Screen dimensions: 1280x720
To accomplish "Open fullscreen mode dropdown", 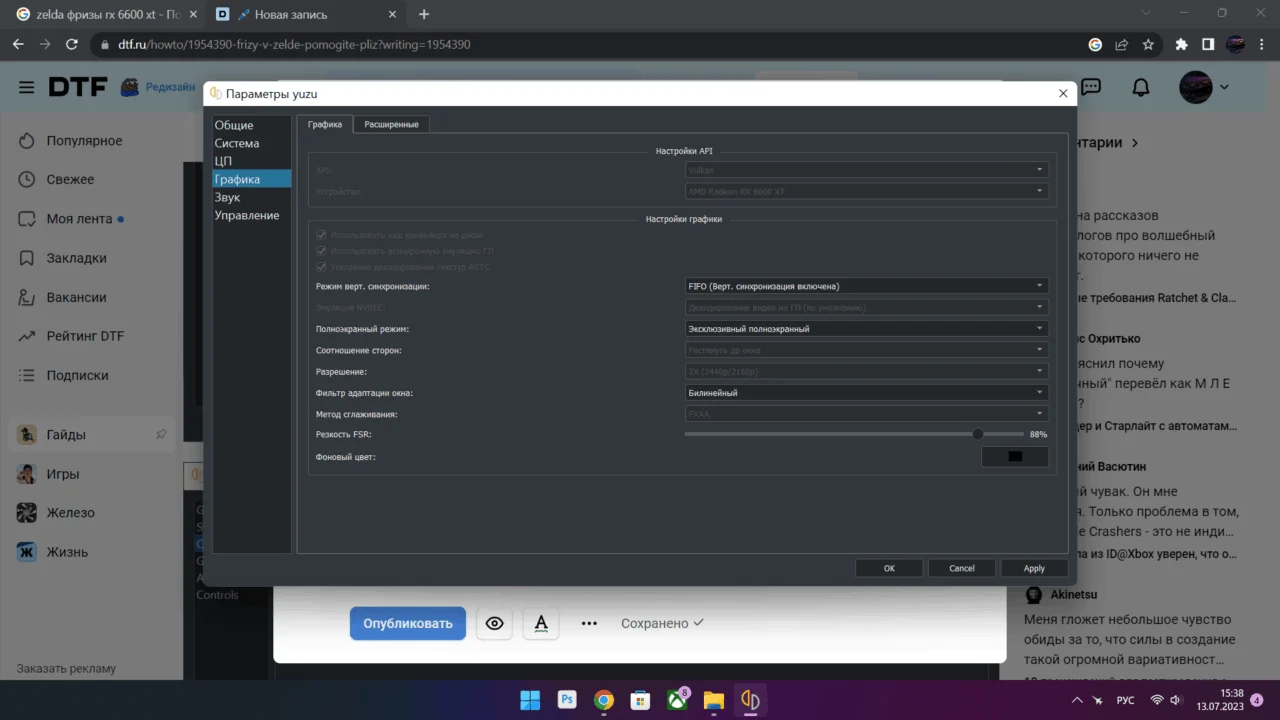I will click(x=866, y=329).
